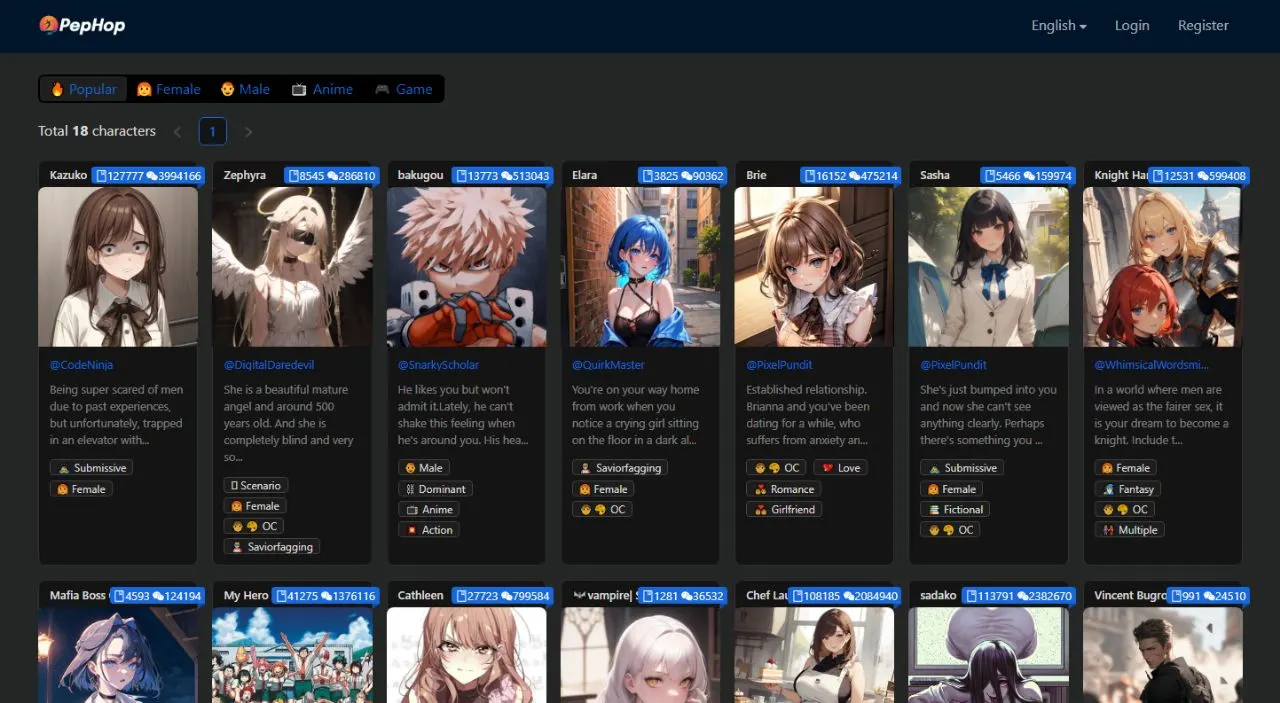Click the Register link

pyautogui.click(x=1203, y=26)
